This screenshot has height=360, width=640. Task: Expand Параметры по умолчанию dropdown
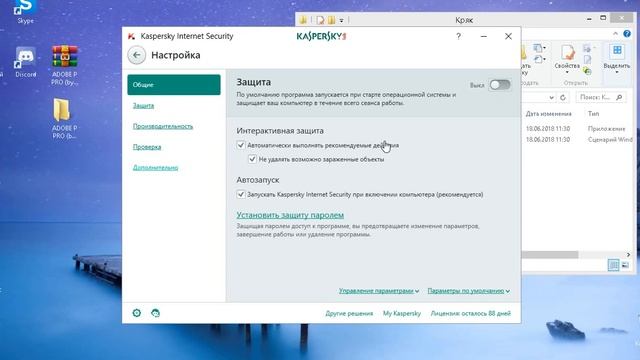tap(469, 291)
